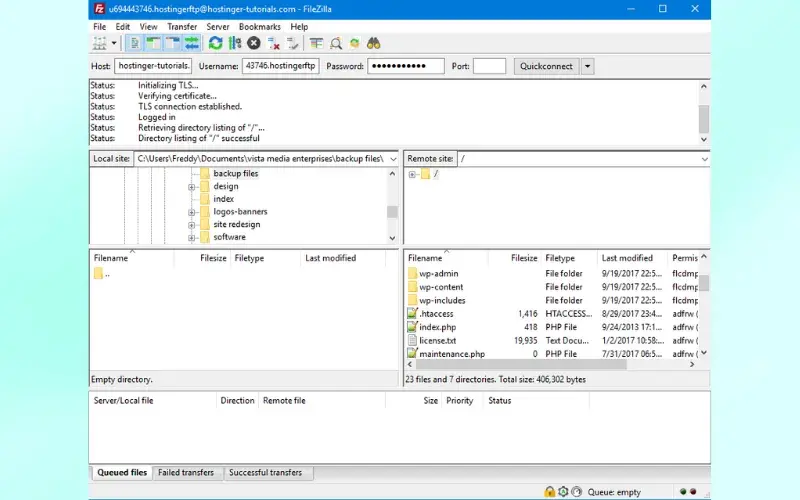Refresh the file and folder lists
This screenshot has height=500, width=800.
[216, 43]
